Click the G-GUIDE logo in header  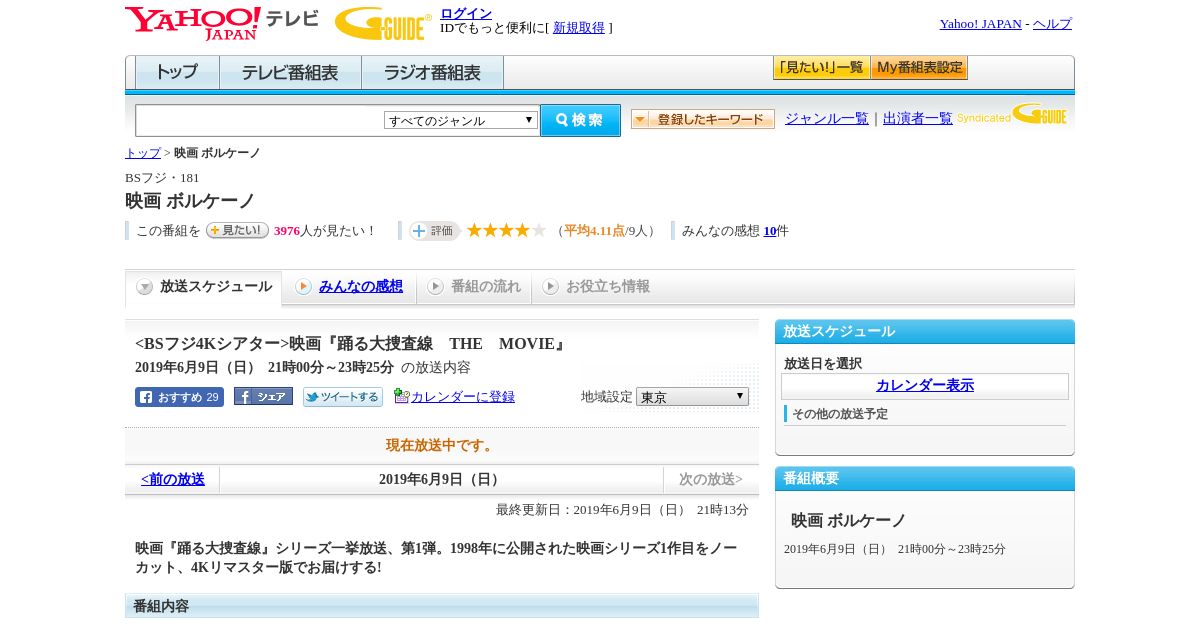(383, 23)
